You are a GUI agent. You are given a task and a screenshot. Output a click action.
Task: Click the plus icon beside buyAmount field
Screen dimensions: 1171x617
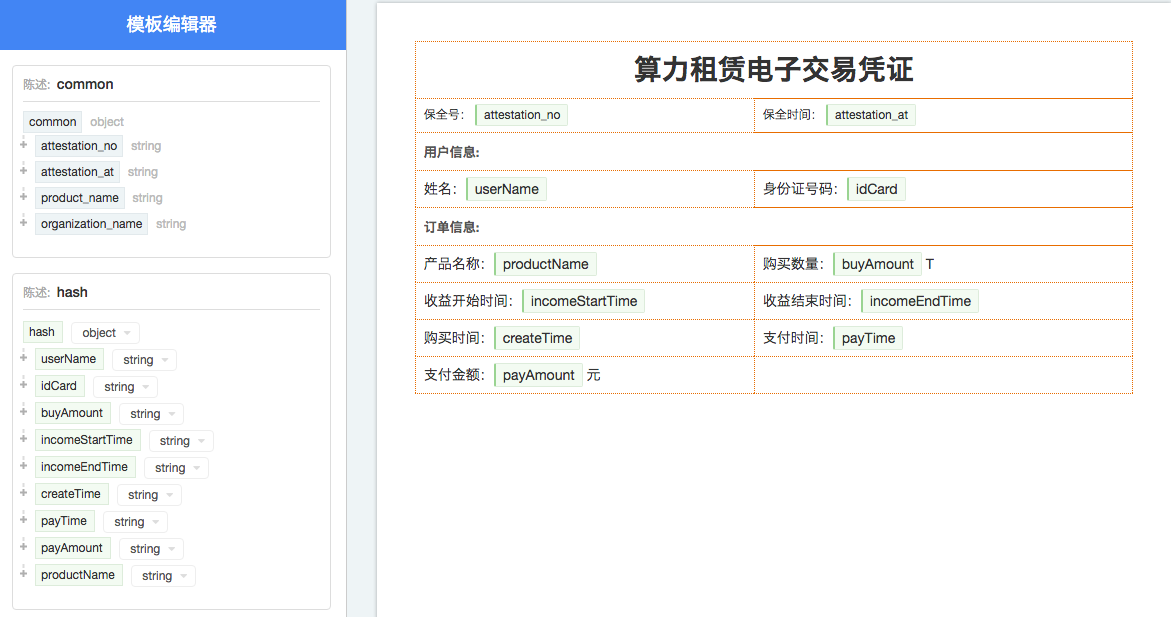tap(23, 412)
